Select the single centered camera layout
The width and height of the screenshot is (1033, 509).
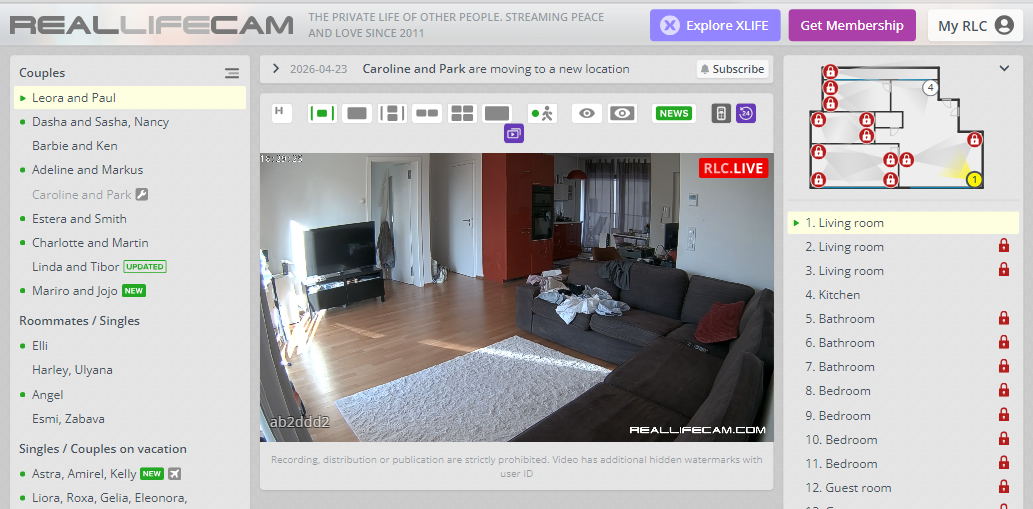pyautogui.click(x=322, y=113)
